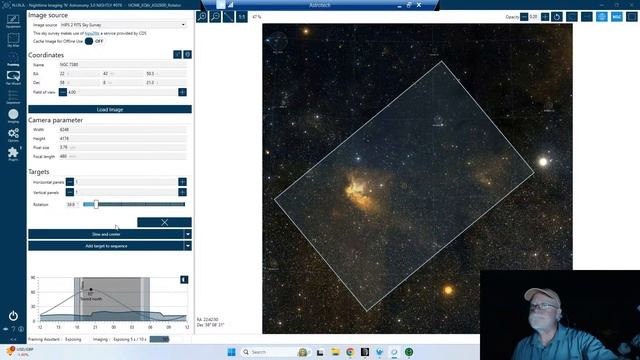
Task: Click the camera Width field
Action: tap(123, 129)
